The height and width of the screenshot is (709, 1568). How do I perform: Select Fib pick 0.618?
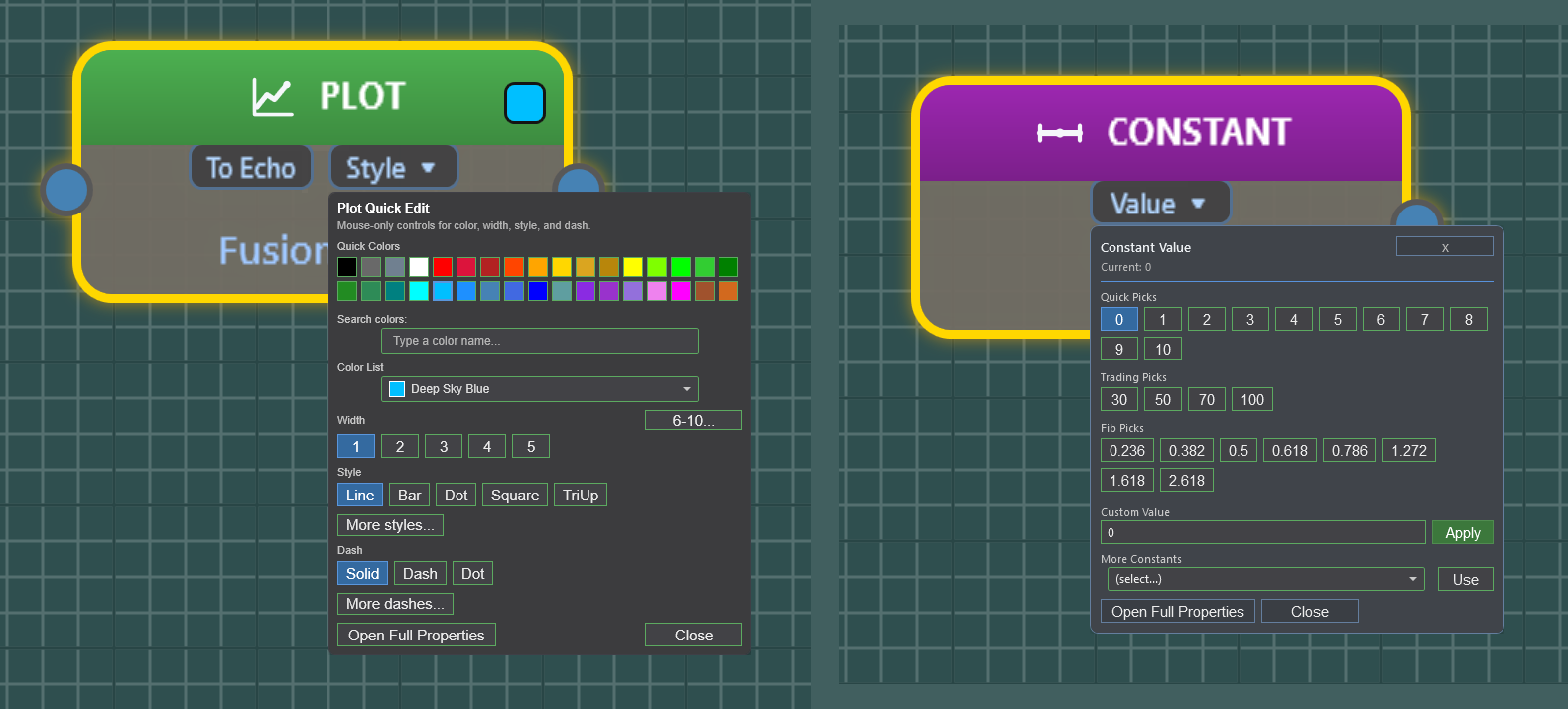pos(1290,451)
